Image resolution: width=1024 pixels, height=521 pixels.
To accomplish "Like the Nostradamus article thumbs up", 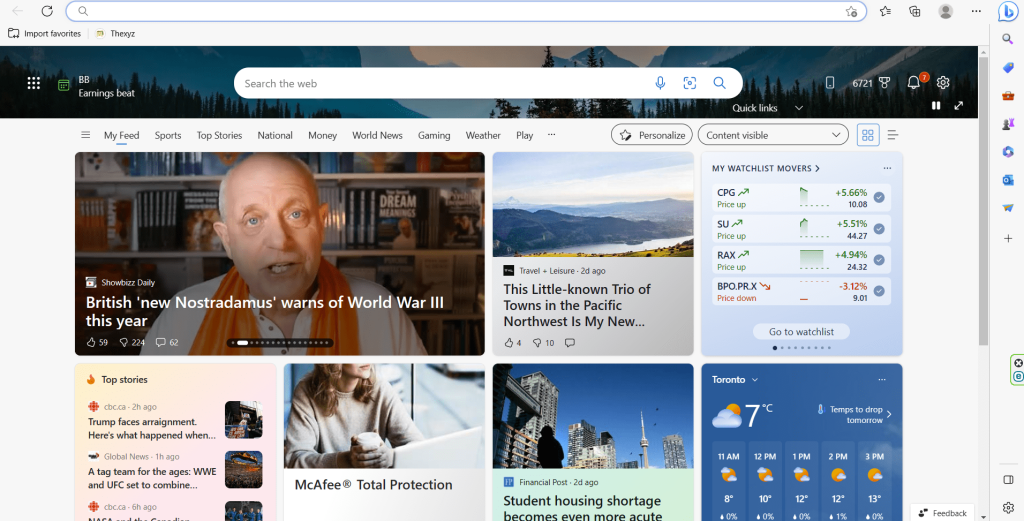I will click(91, 342).
